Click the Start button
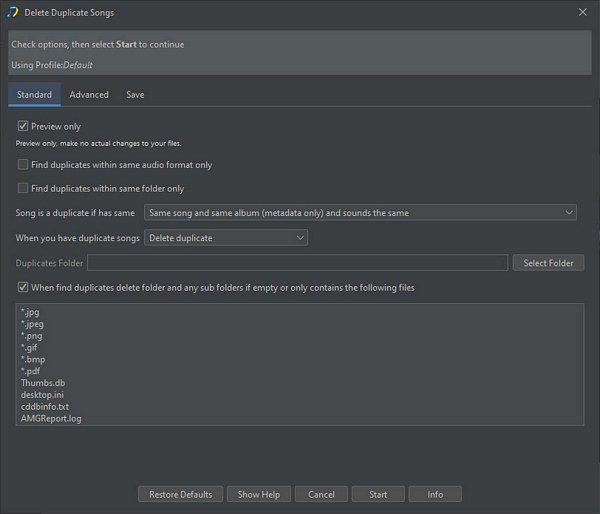Screen dimensions: 600x514 point(378,494)
